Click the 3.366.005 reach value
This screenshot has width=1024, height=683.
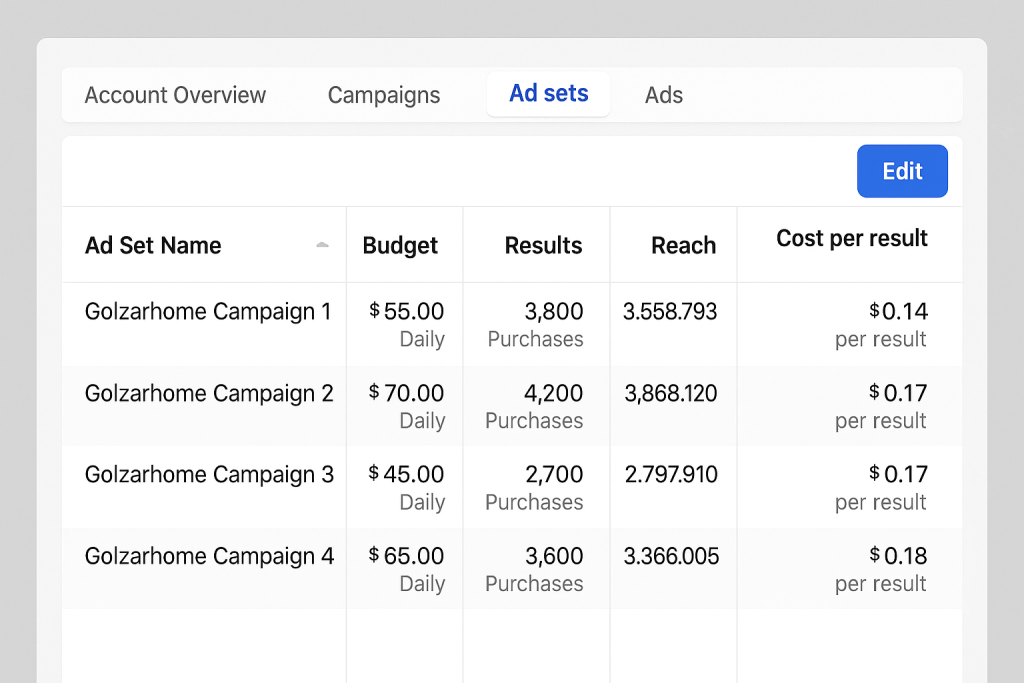click(x=671, y=556)
